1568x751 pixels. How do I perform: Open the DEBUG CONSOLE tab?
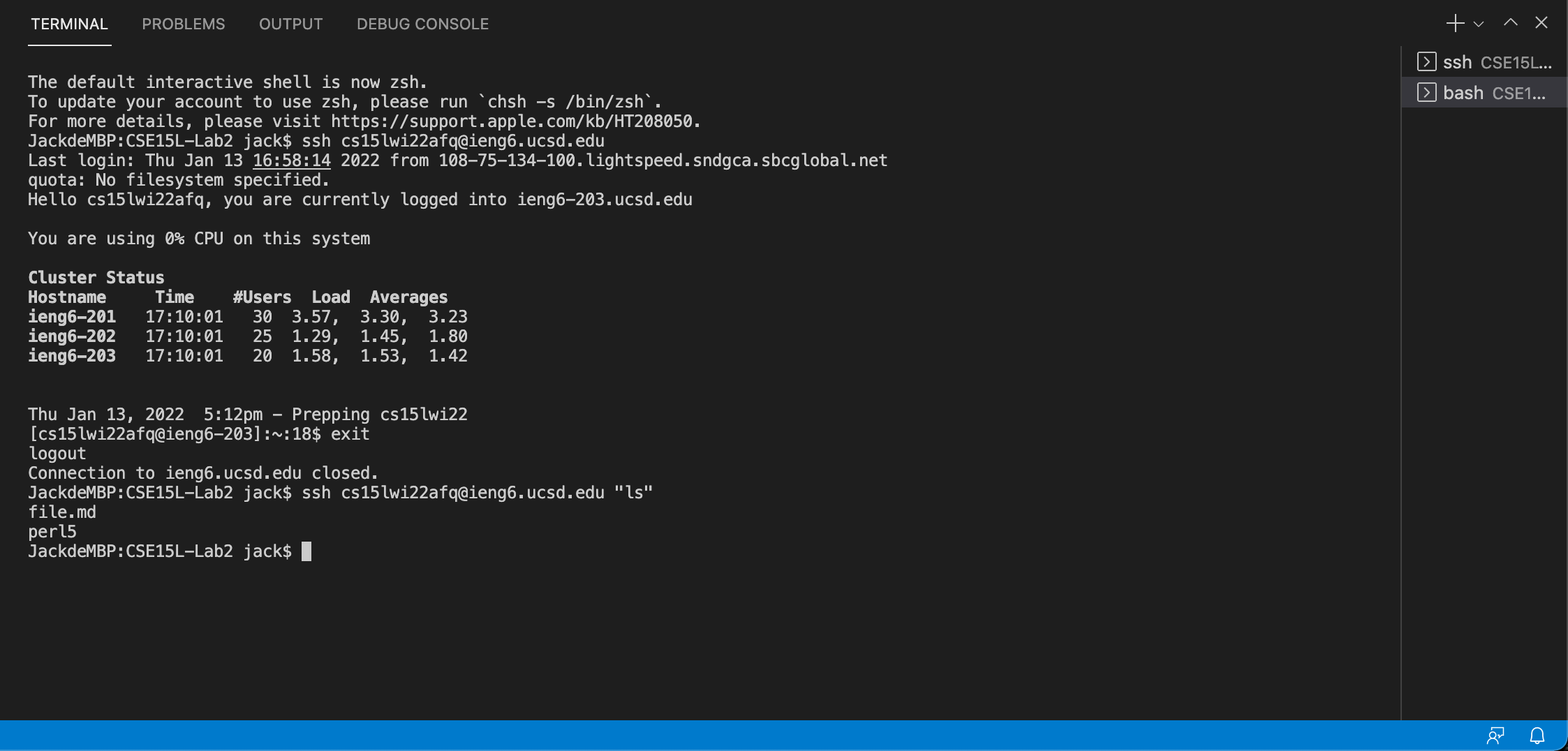tap(422, 23)
